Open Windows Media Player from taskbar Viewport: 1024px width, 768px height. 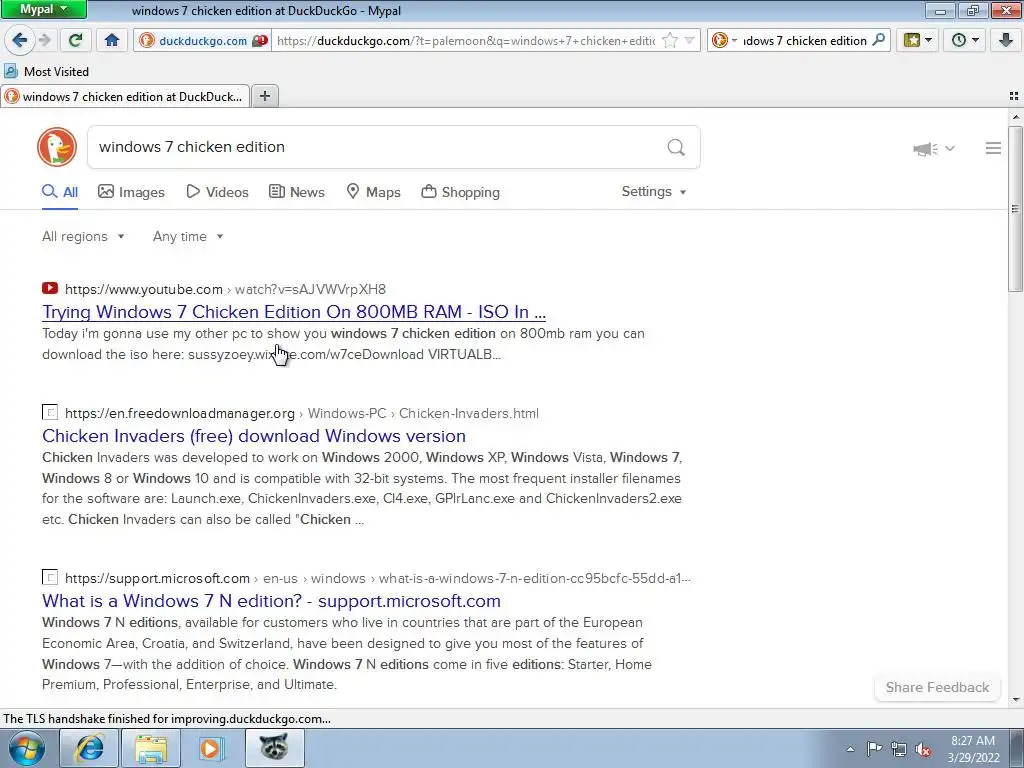pyautogui.click(x=212, y=748)
